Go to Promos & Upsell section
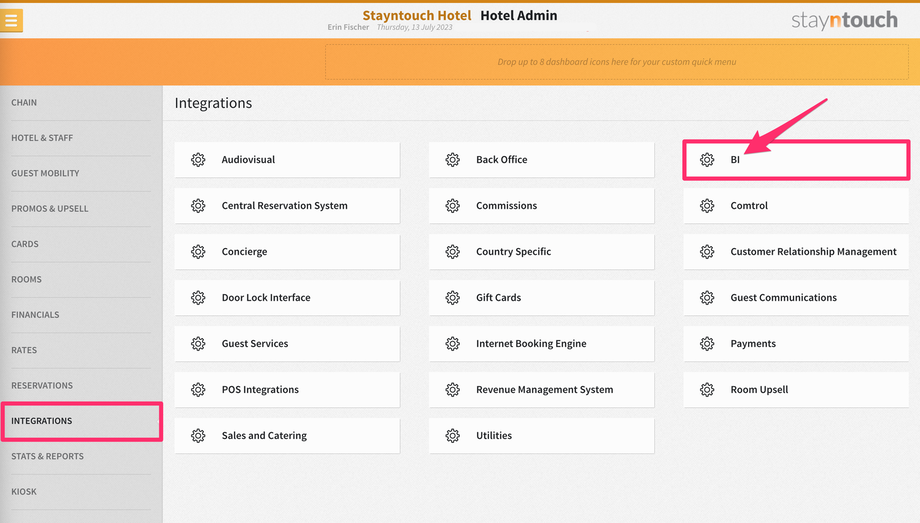 pos(81,208)
